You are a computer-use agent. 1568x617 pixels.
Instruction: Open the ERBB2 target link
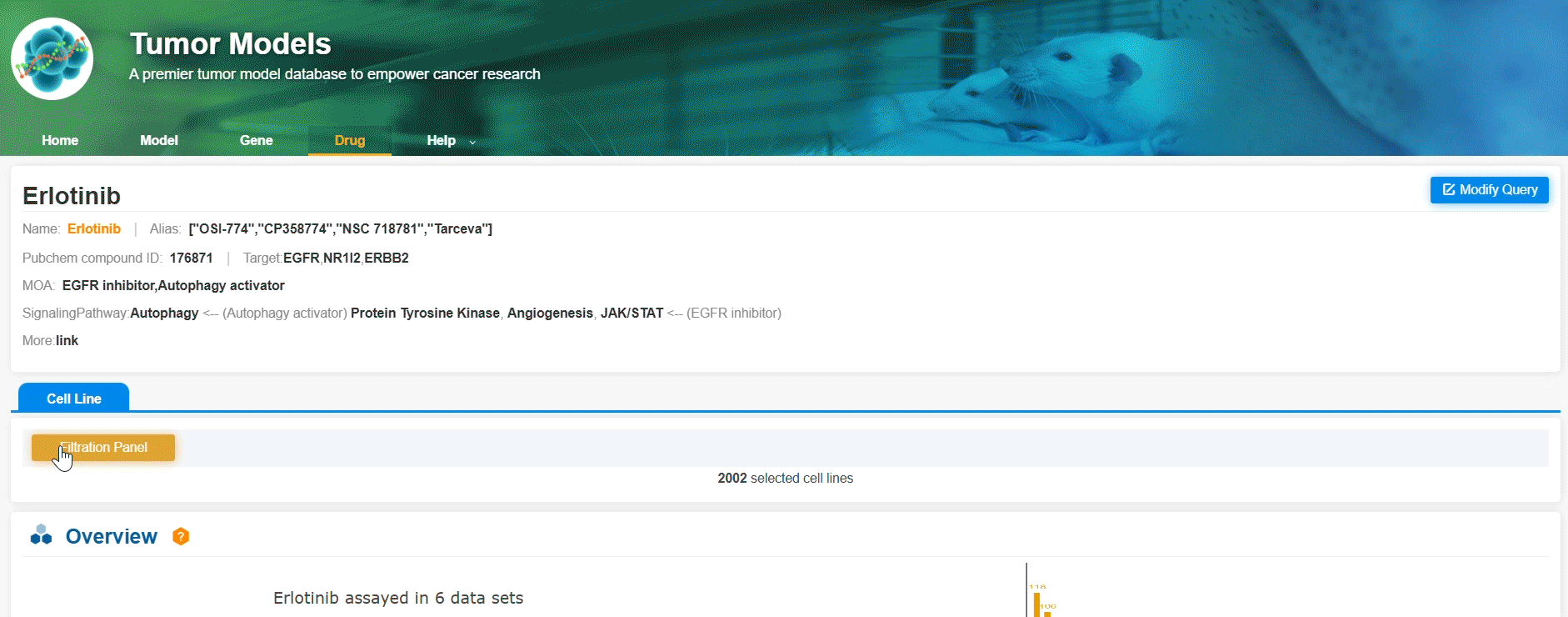(387, 258)
